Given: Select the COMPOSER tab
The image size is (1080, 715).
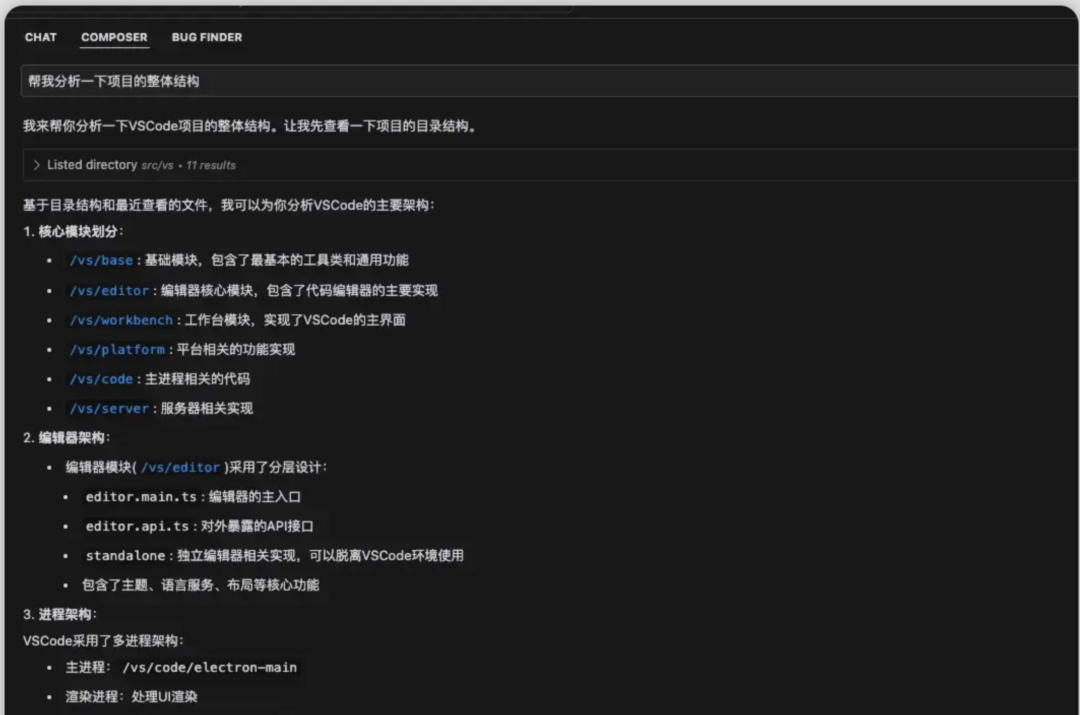Looking at the screenshot, I should click(114, 37).
